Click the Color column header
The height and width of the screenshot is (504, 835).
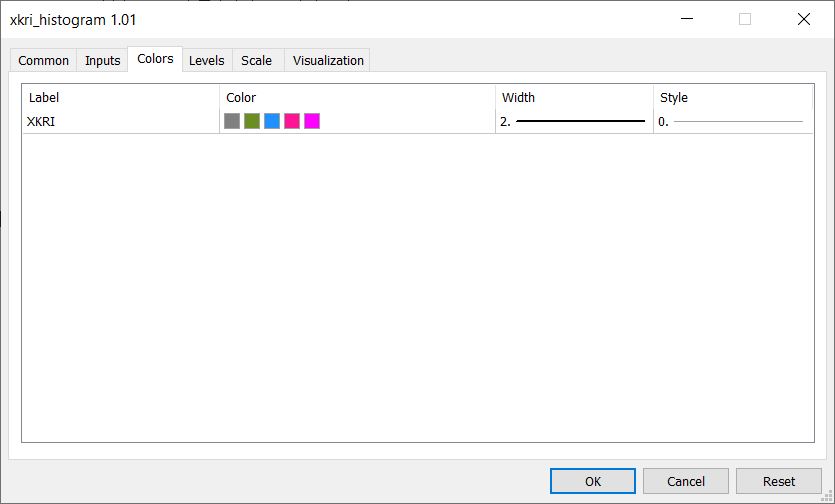coord(241,98)
